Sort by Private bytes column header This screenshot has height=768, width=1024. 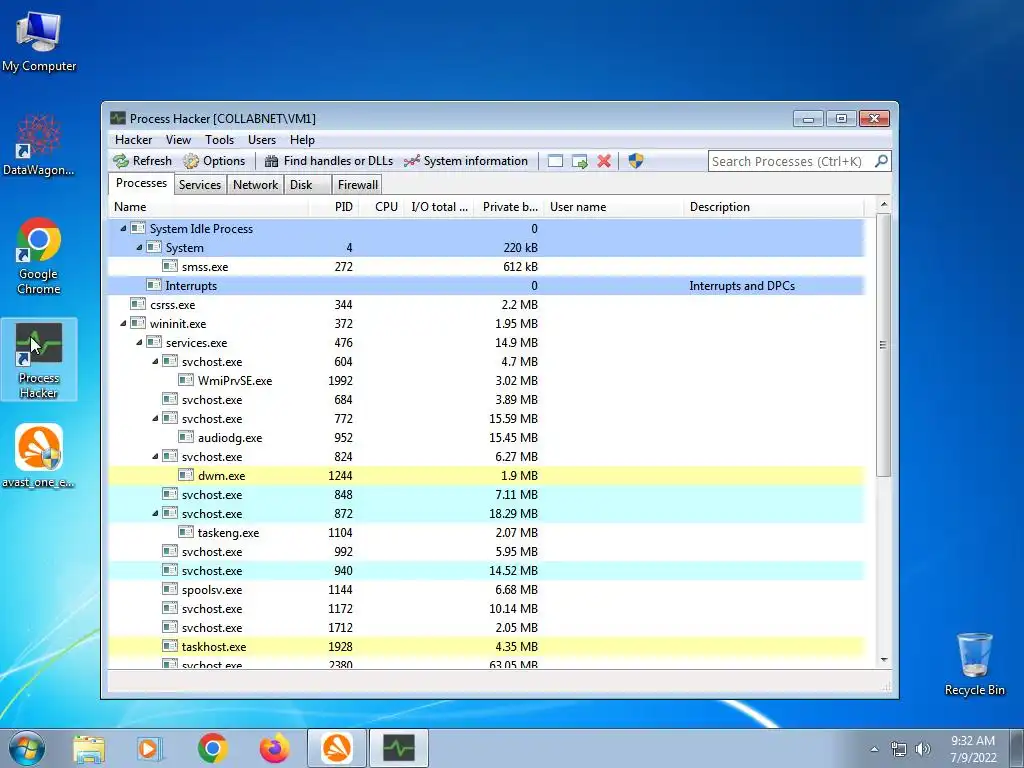509,207
